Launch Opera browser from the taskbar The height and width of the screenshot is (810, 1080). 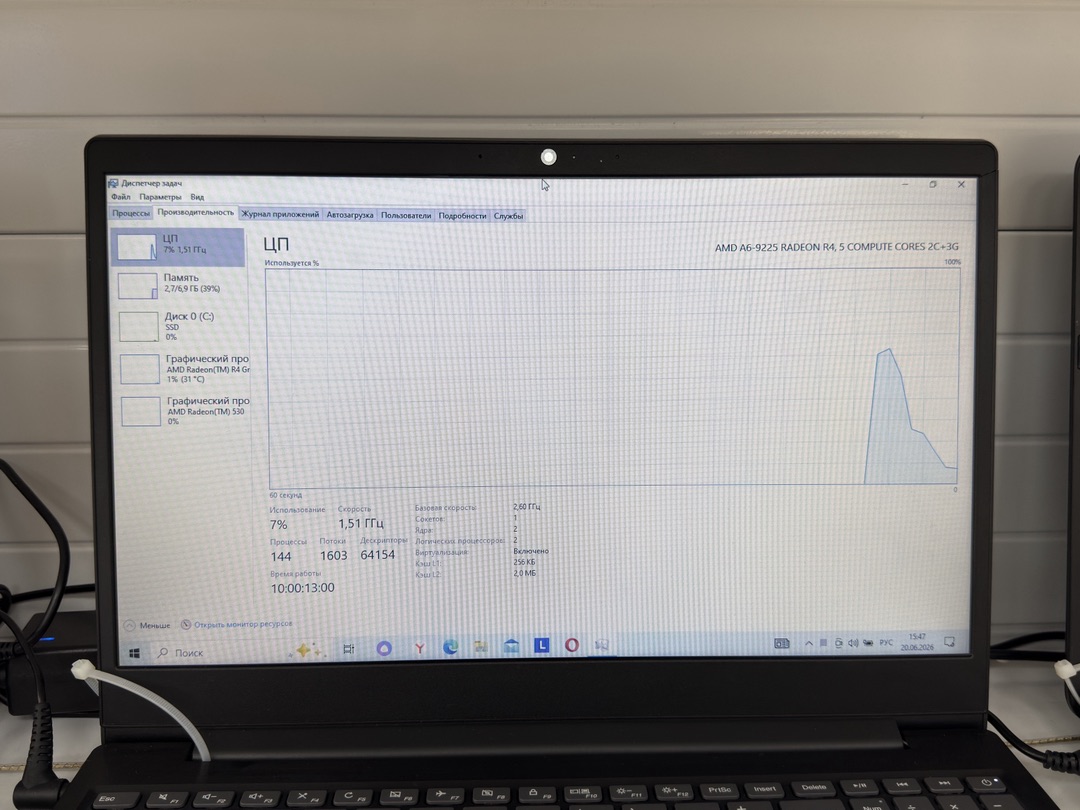pyautogui.click(x=572, y=645)
